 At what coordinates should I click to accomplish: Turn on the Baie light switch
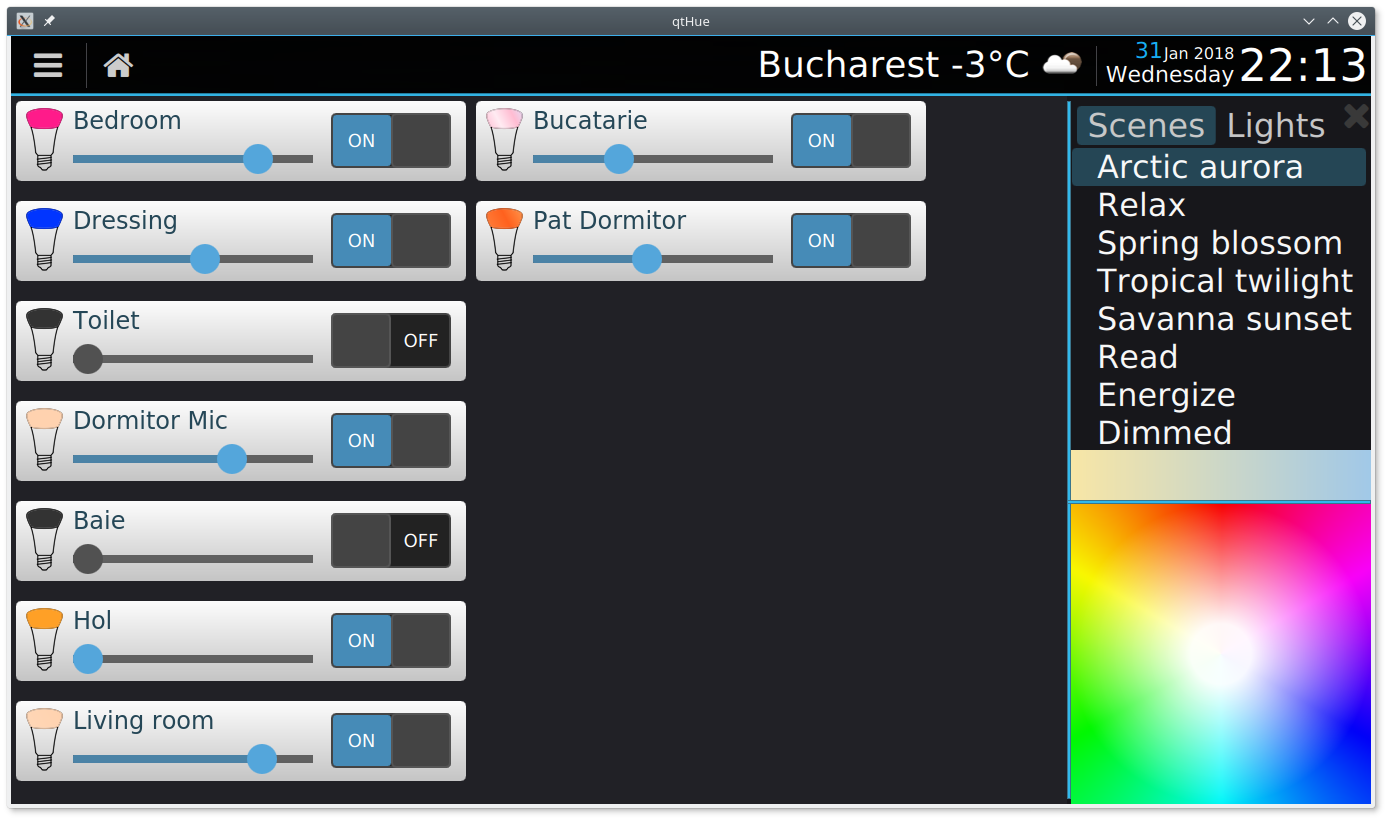pyautogui.click(x=391, y=541)
